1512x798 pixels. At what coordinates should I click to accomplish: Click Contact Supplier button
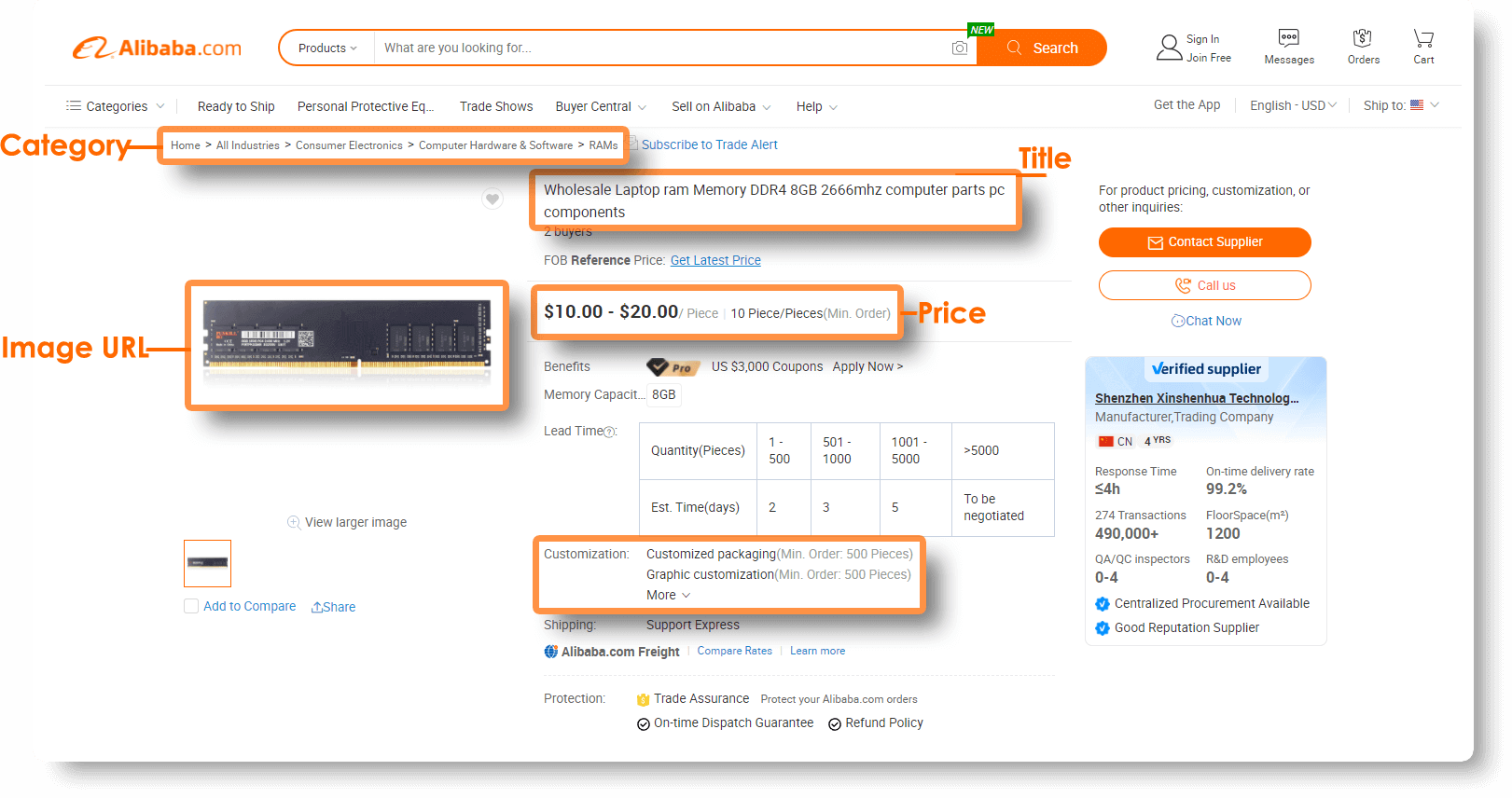[1204, 242]
